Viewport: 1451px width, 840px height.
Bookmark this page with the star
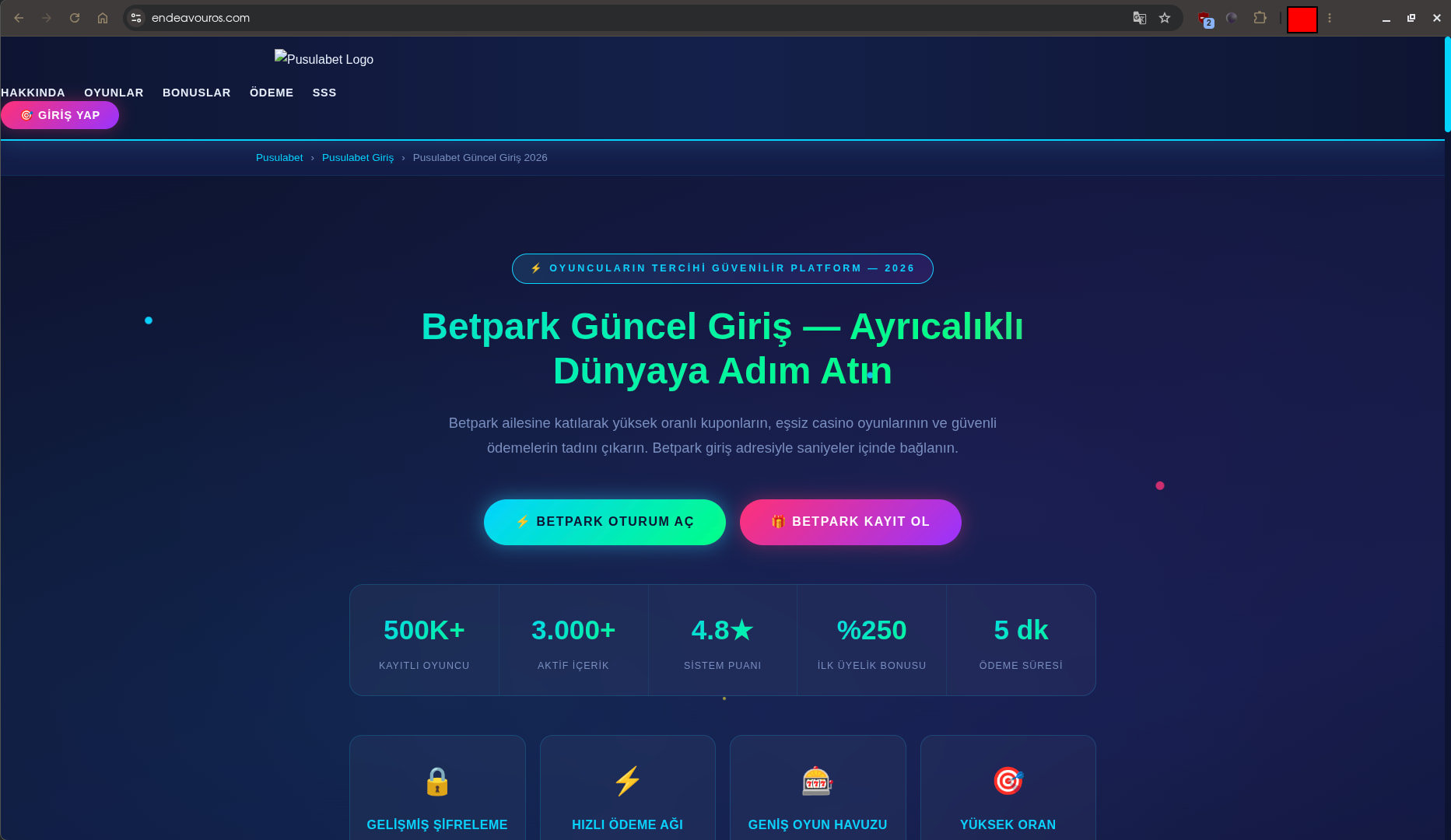(x=1165, y=18)
